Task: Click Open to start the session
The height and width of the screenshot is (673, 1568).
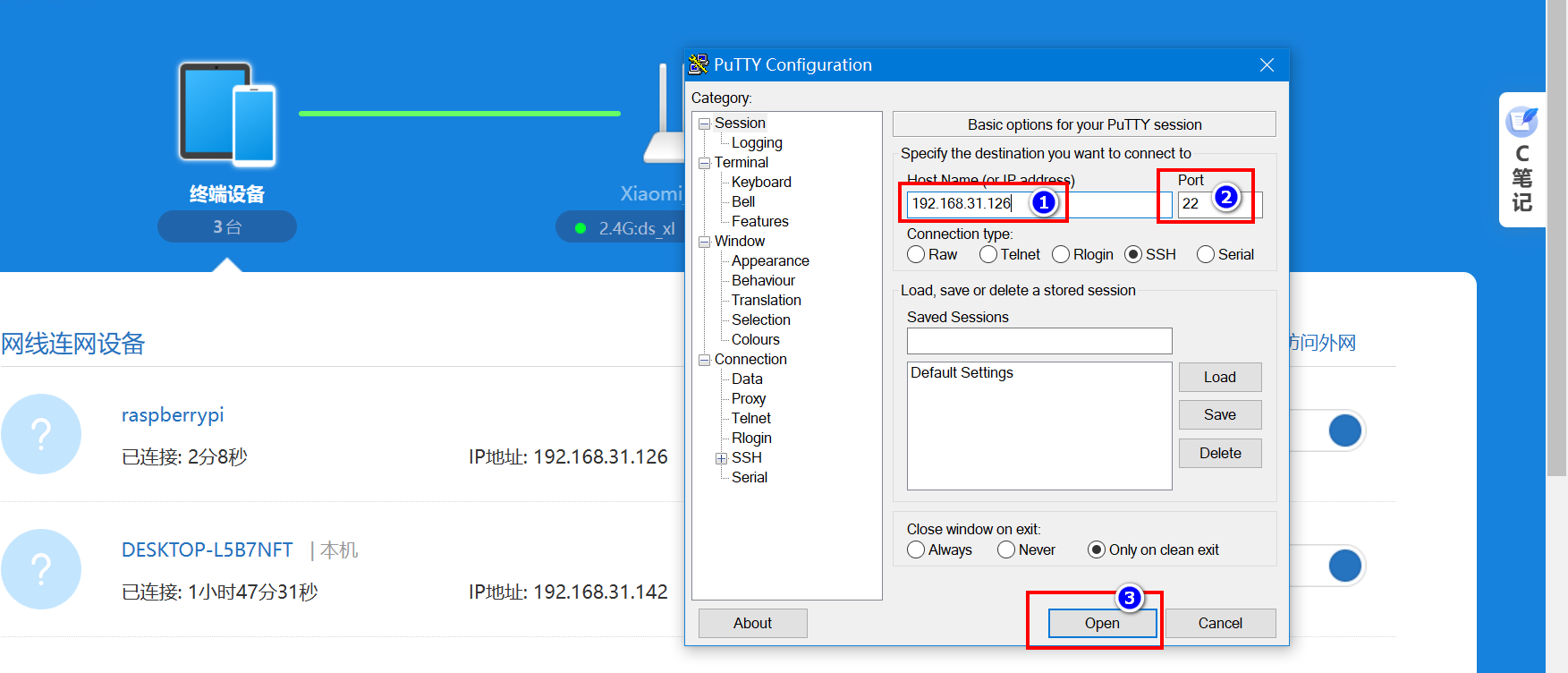Action: [1102, 623]
